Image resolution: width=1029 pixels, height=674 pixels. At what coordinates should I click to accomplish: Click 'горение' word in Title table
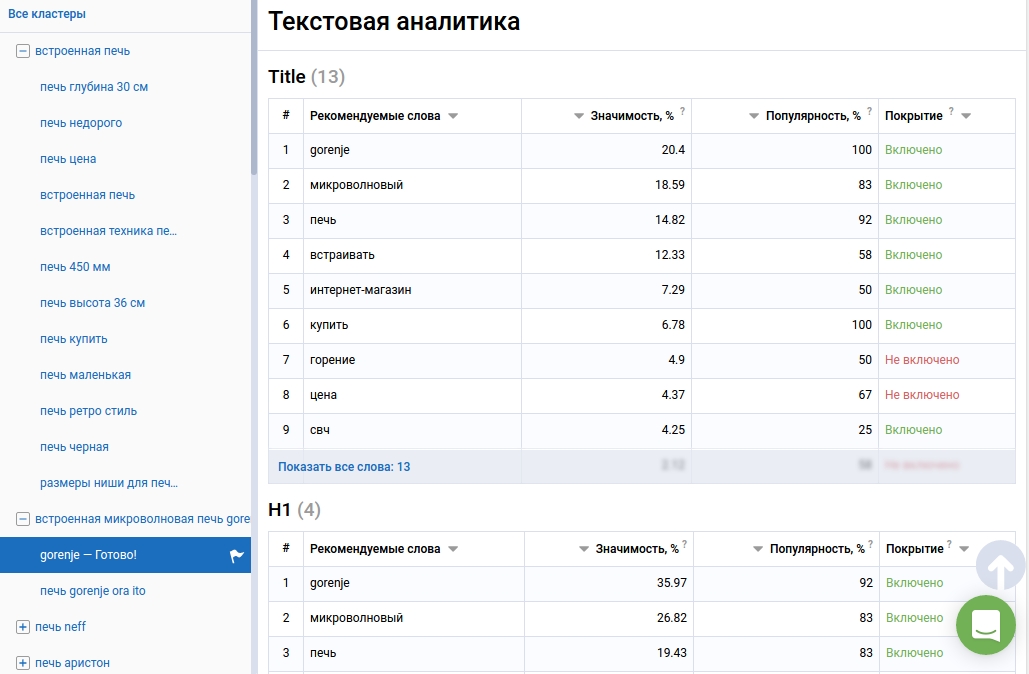coord(332,360)
